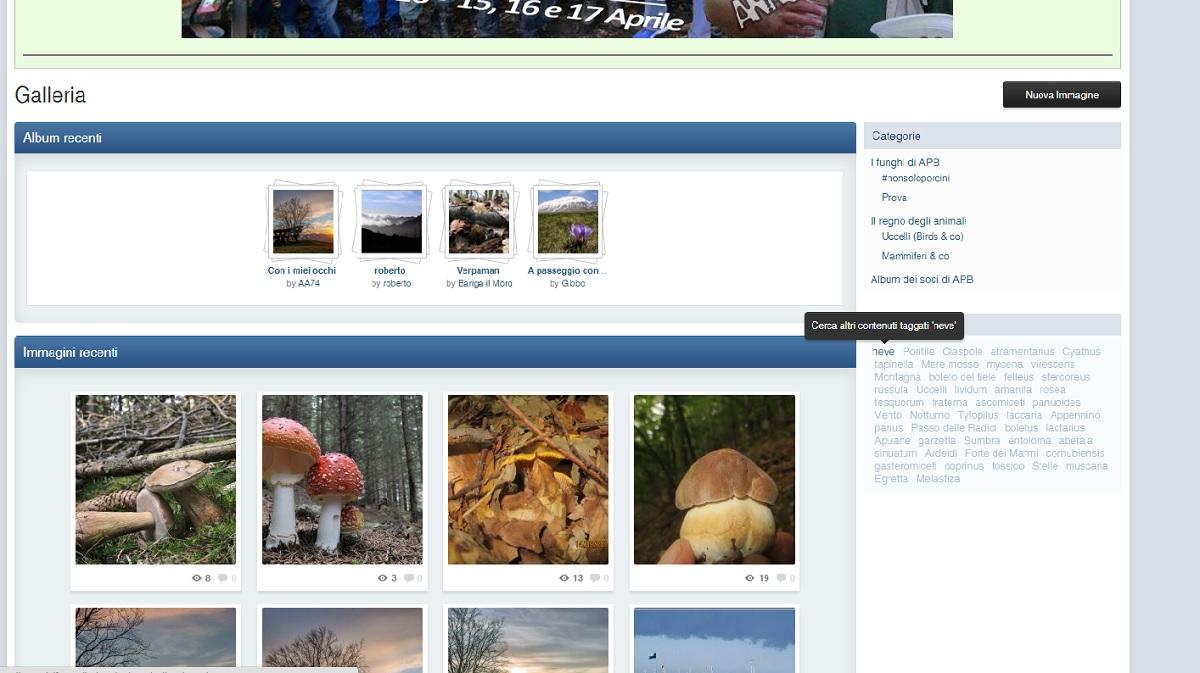The width and height of the screenshot is (1200, 673).
Task: Open the 'Album dei soci di APB' category
Action: pyautogui.click(x=922, y=280)
